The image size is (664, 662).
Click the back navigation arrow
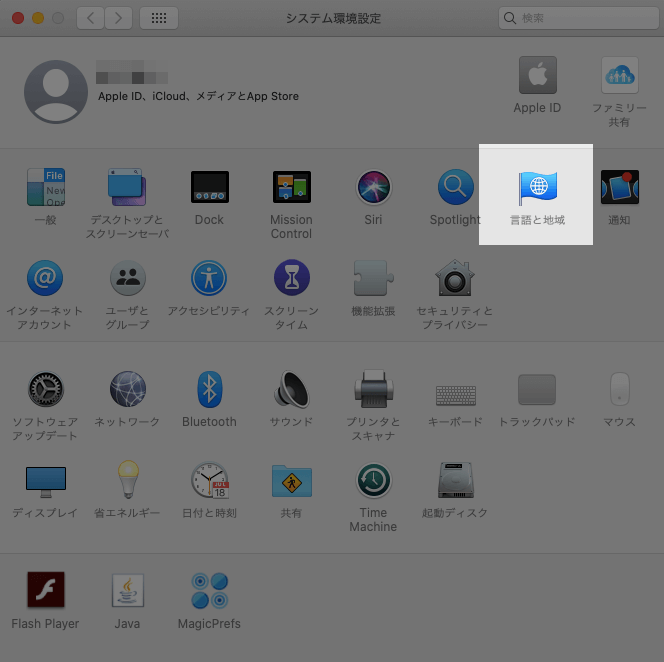pos(91,18)
